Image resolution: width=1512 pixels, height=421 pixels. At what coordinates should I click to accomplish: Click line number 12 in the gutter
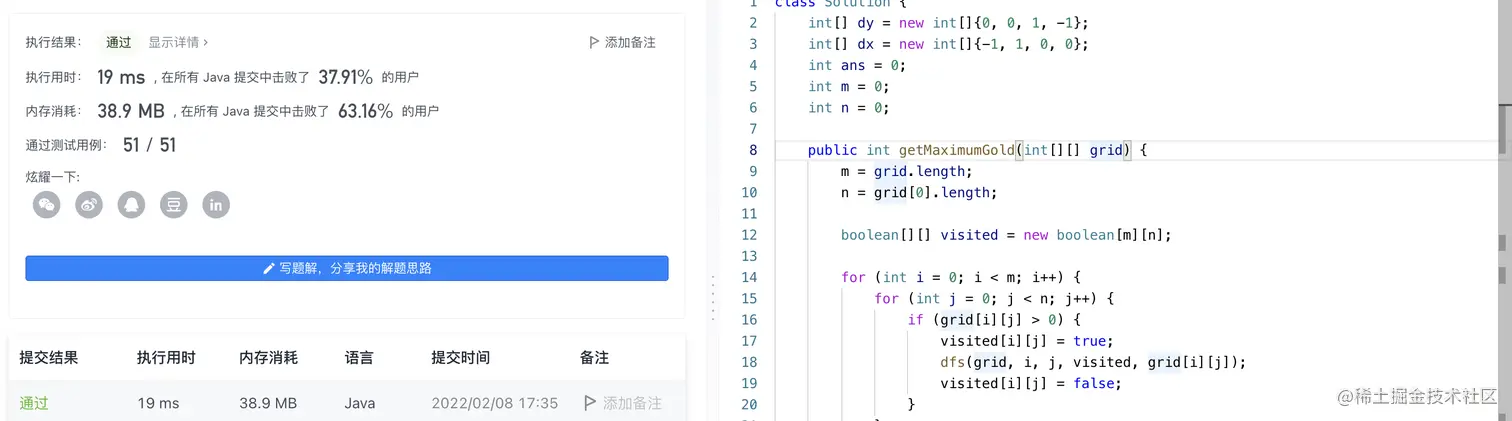click(749, 235)
